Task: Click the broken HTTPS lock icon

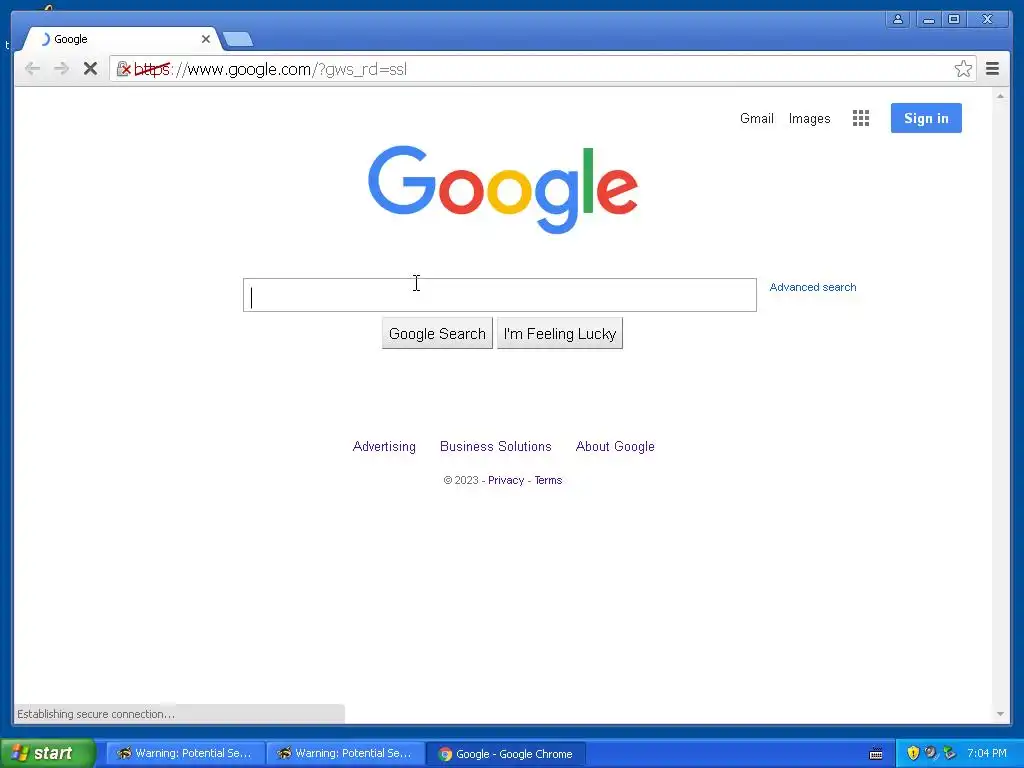Action: click(123, 69)
